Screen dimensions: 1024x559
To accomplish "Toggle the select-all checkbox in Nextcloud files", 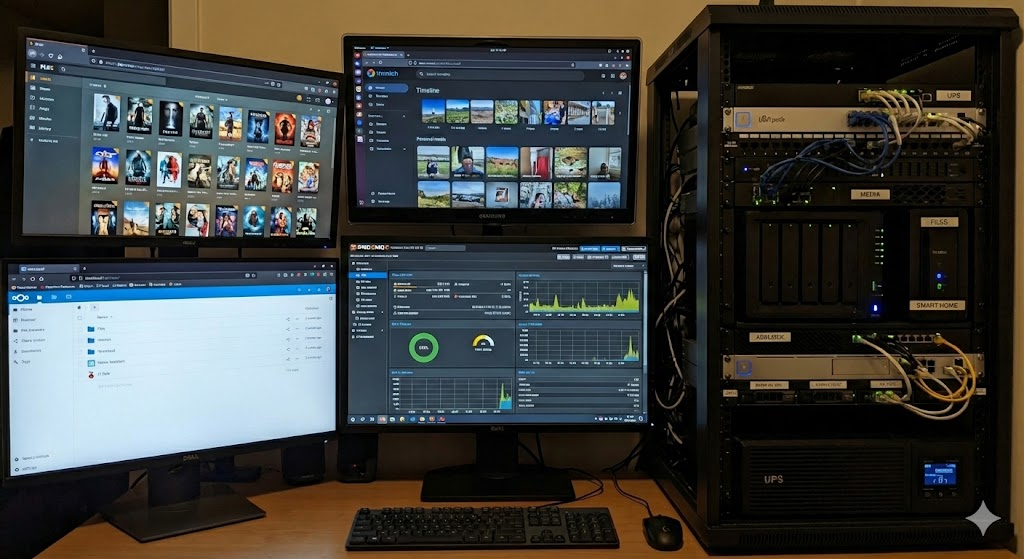I will point(80,318).
